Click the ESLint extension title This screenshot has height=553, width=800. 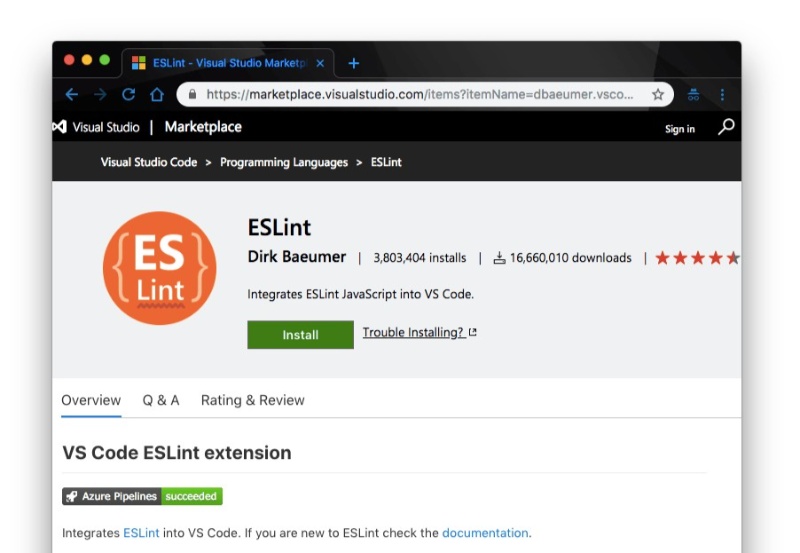coord(279,228)
